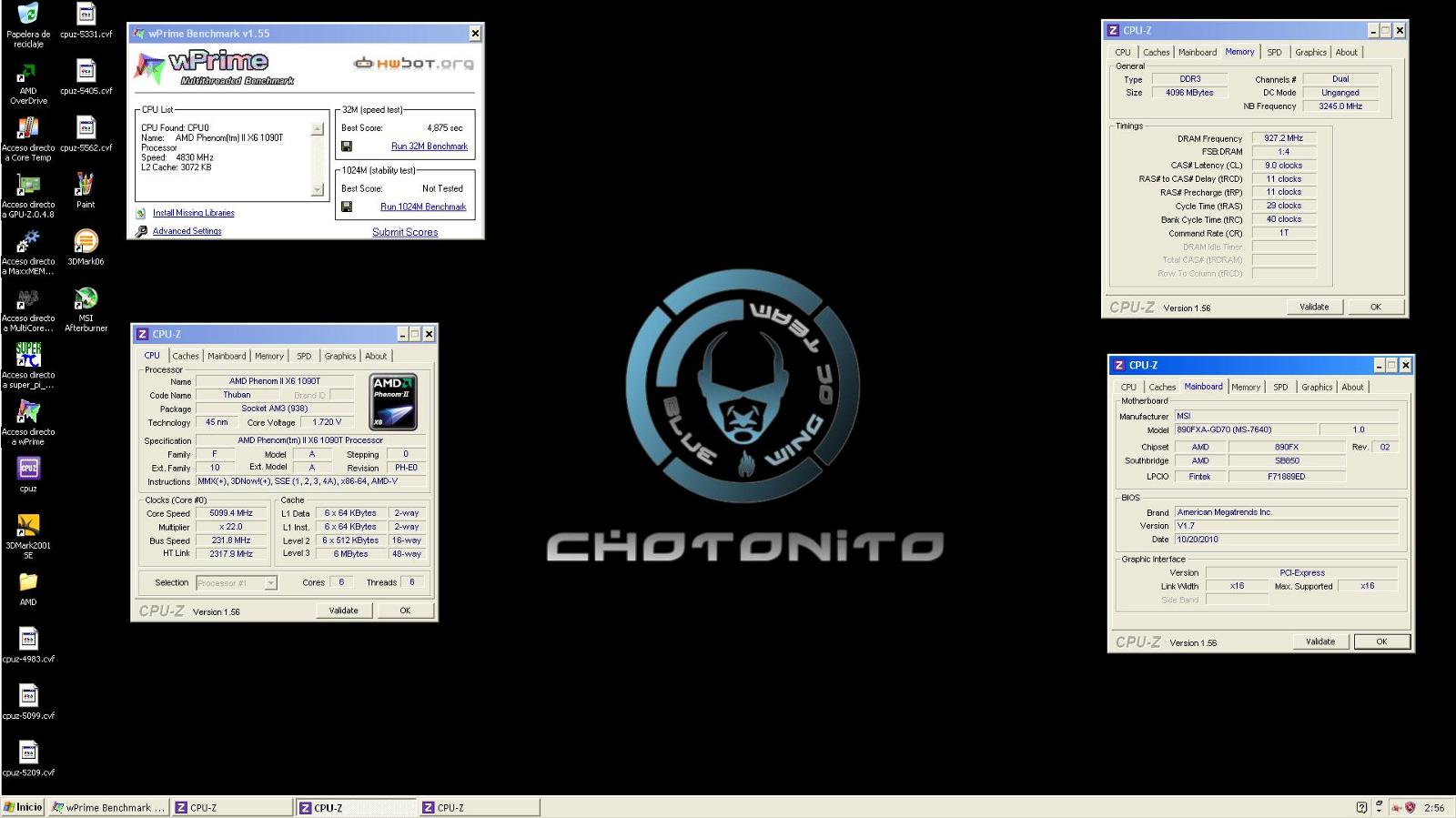1456x818 pixels.
Task: Switch to Caches tab in CPU window
Action: [186, 357]
